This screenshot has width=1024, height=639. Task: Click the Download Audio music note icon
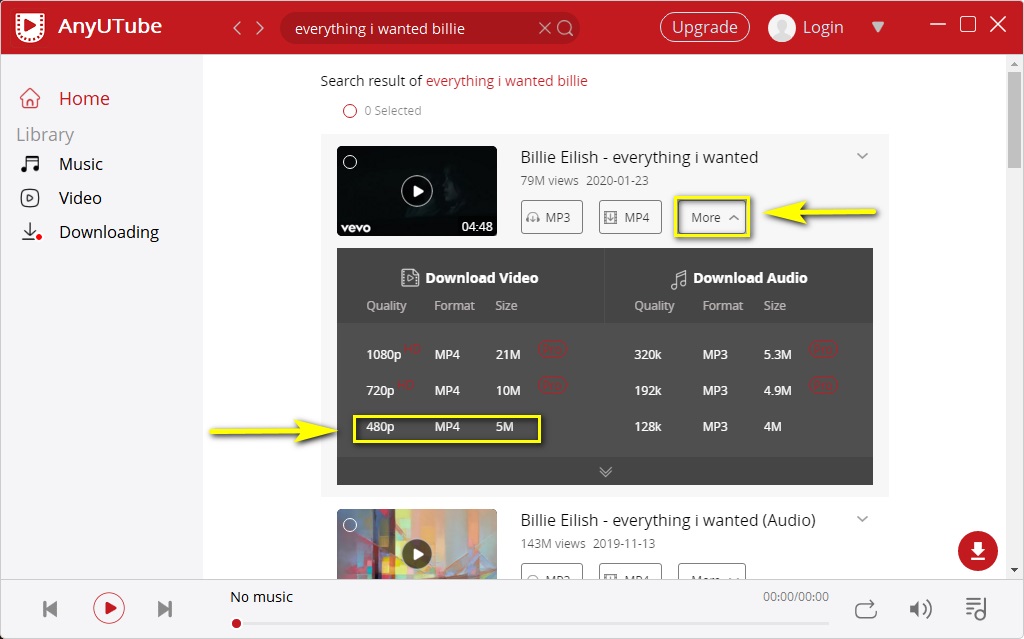tap(679, 279)
